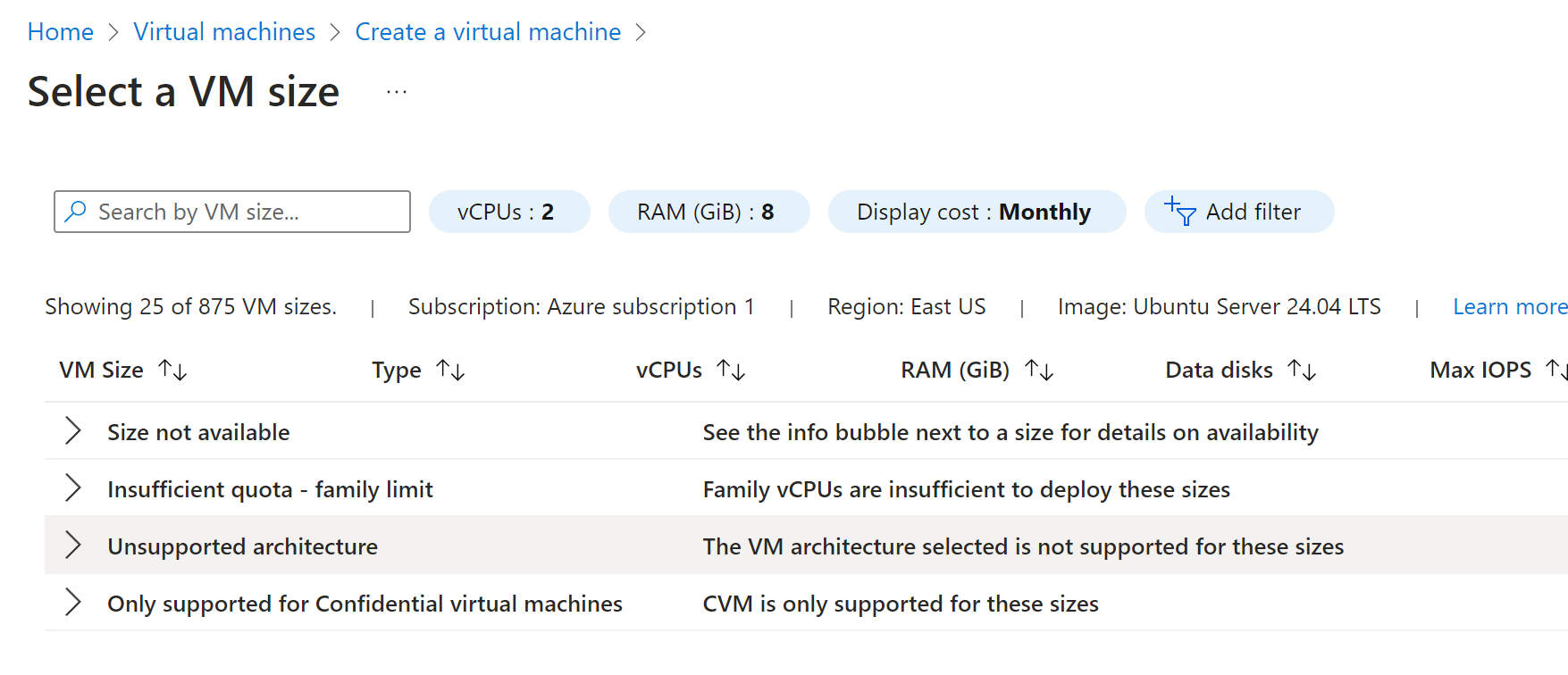Click the Add filter funnel icon
Image resolution: width=1568 pixels, height=675 pixels.
pos(1179,212)
